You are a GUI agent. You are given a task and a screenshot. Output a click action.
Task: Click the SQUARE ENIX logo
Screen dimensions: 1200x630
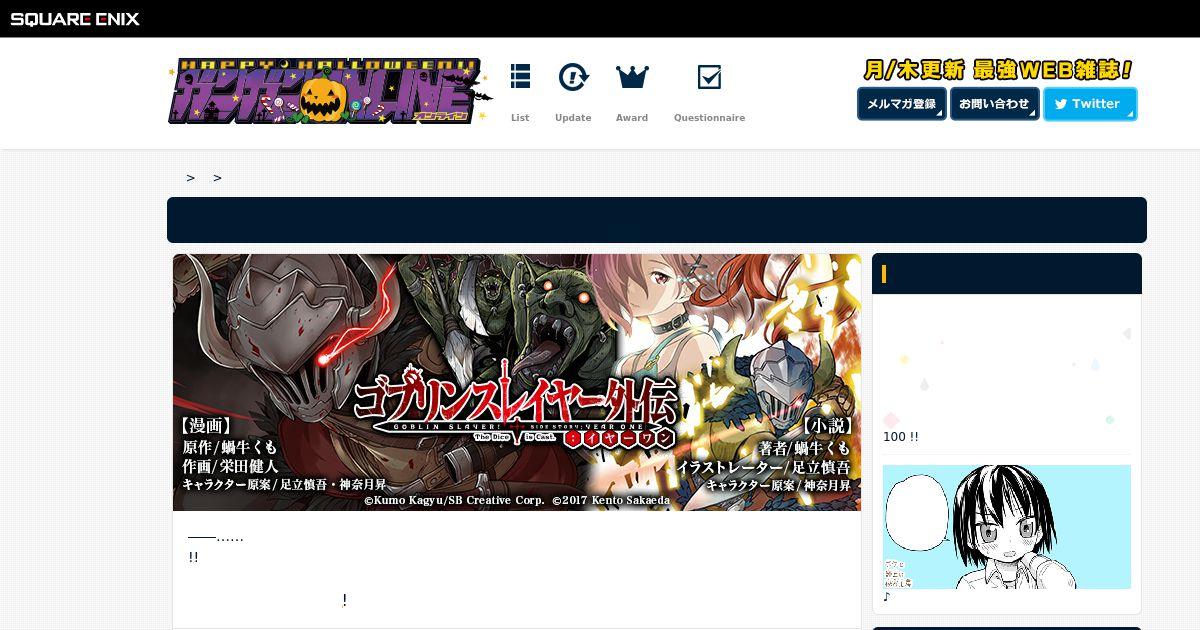75,18
